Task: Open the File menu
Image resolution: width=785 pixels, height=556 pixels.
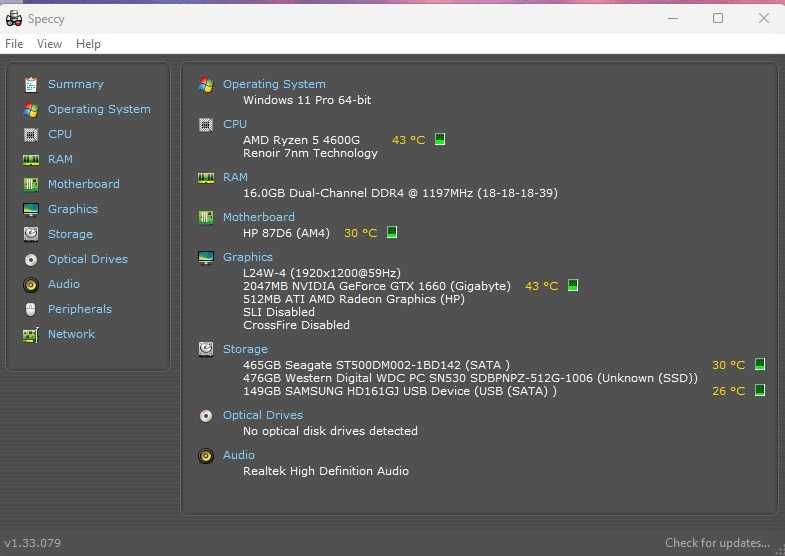Action: pos(14,44)
